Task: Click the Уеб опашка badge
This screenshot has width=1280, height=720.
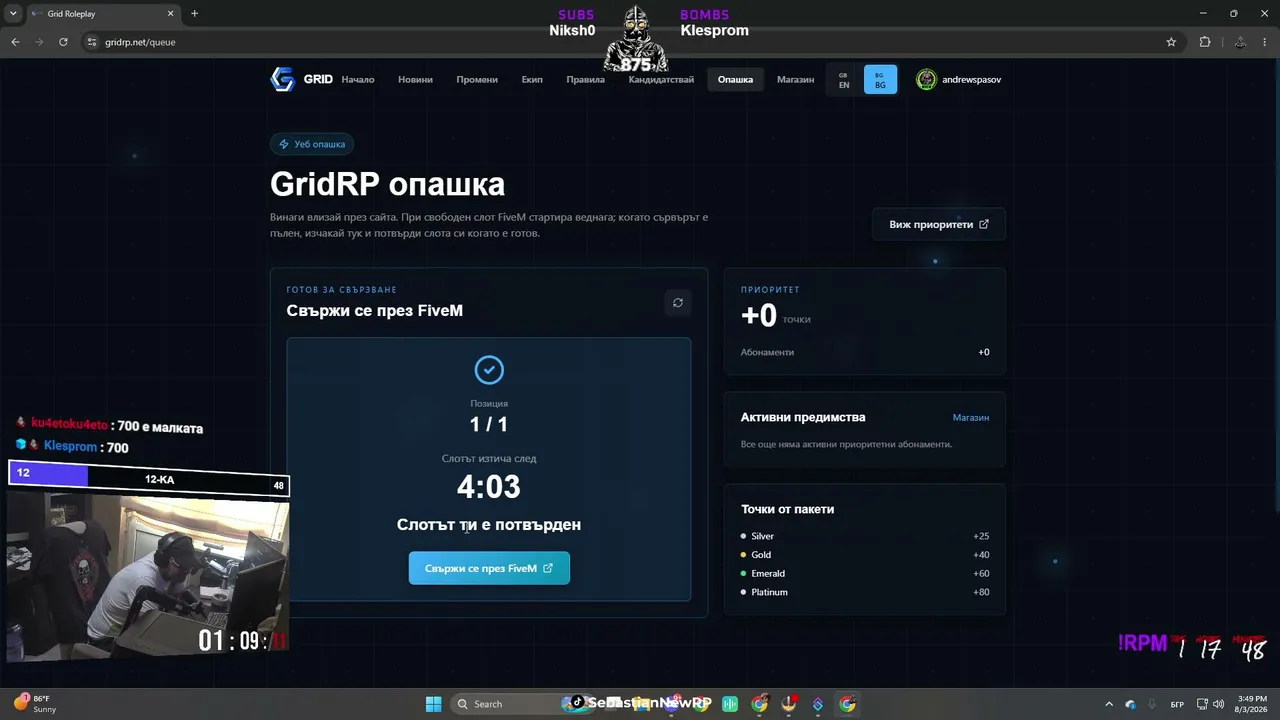Action: coord(312,144)
